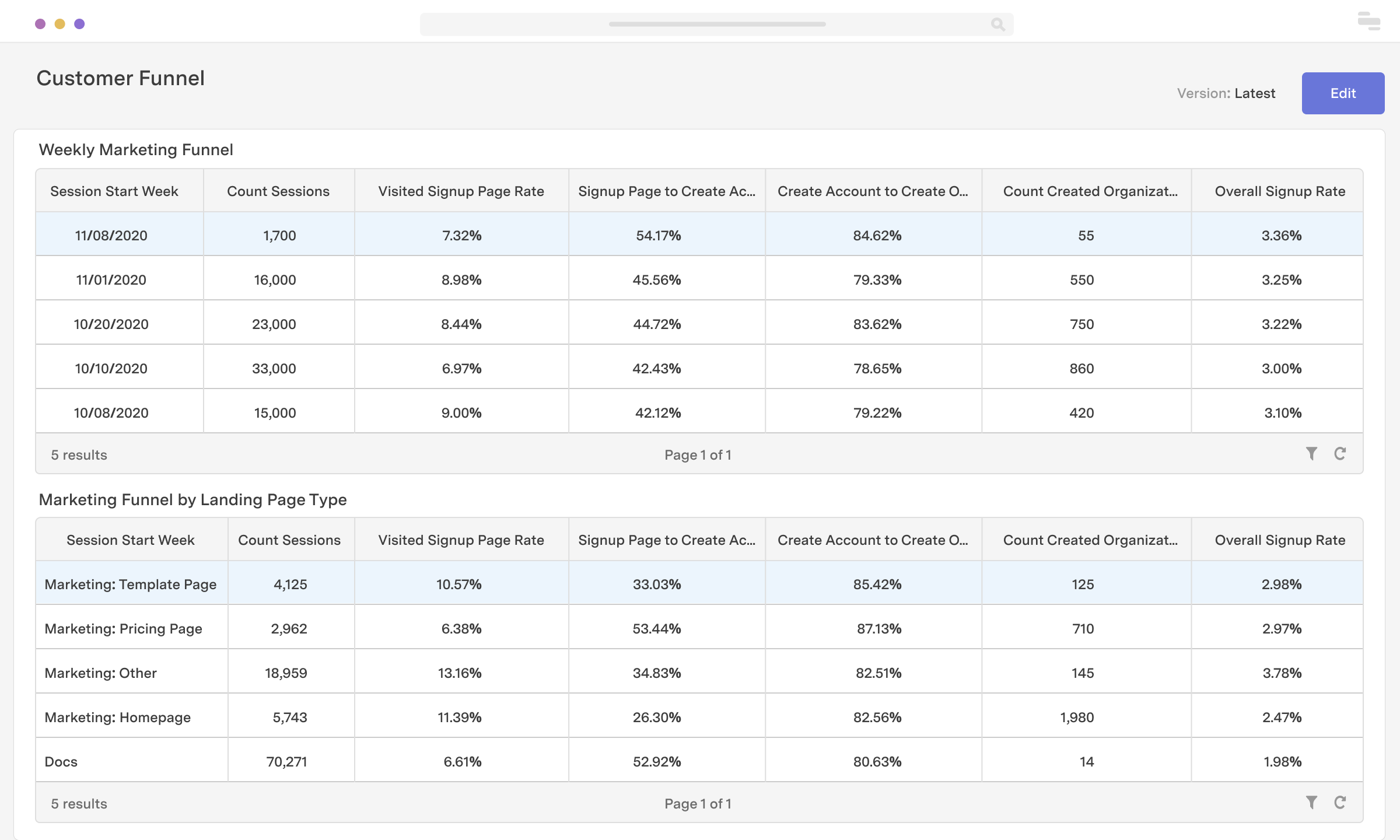Click the filter icon in Weekly Marketing Funnel
This screenshot has width=1400, height=840.
1311,453
